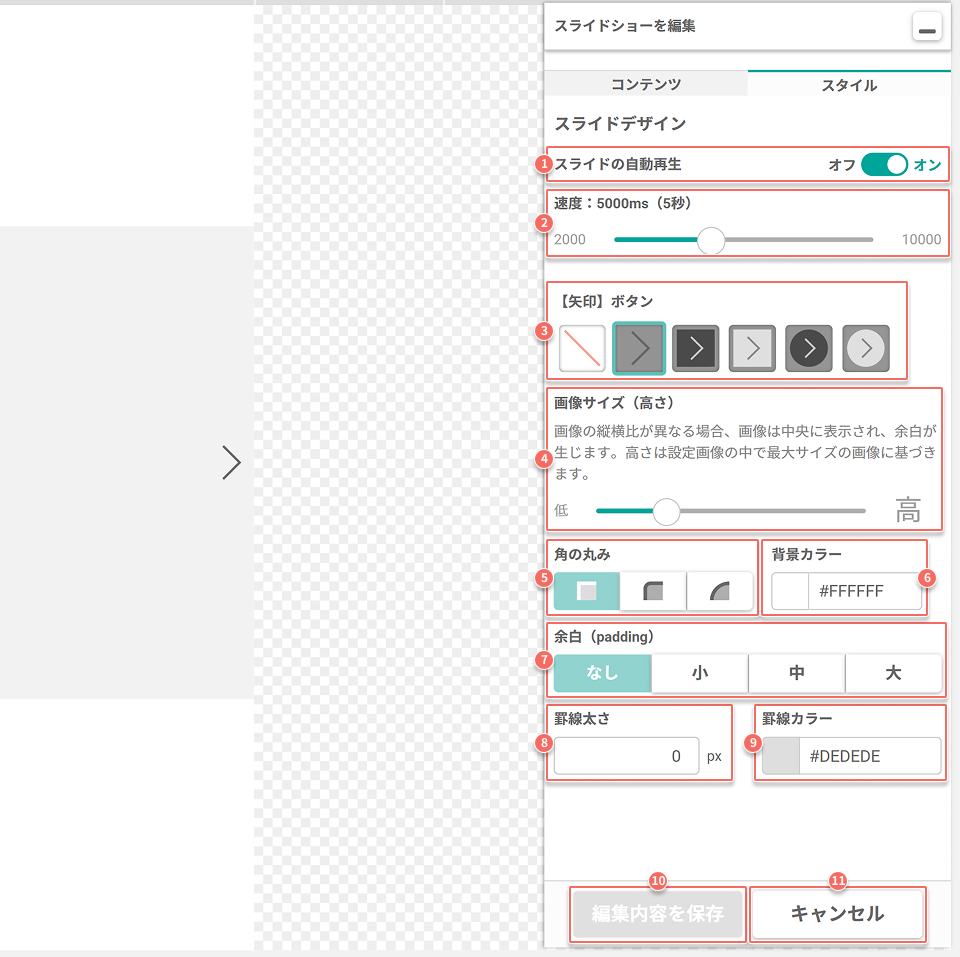This screenshot has height=957, width=960.
Task: Click the border thickness px input
Action: tap(626, 756)
